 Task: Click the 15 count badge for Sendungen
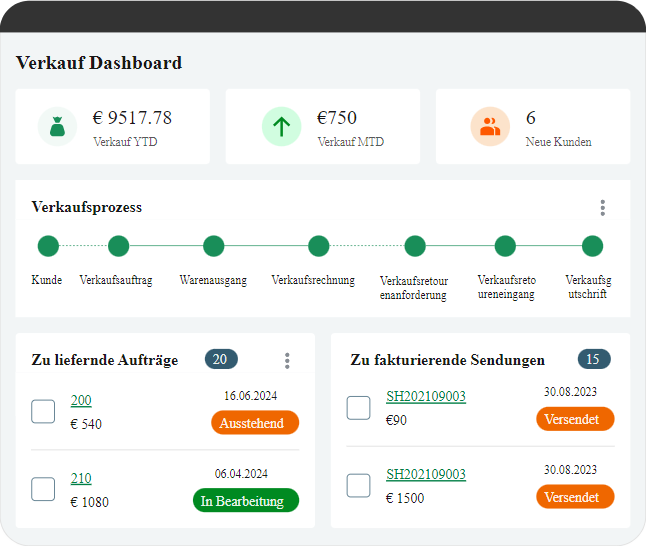594,359
